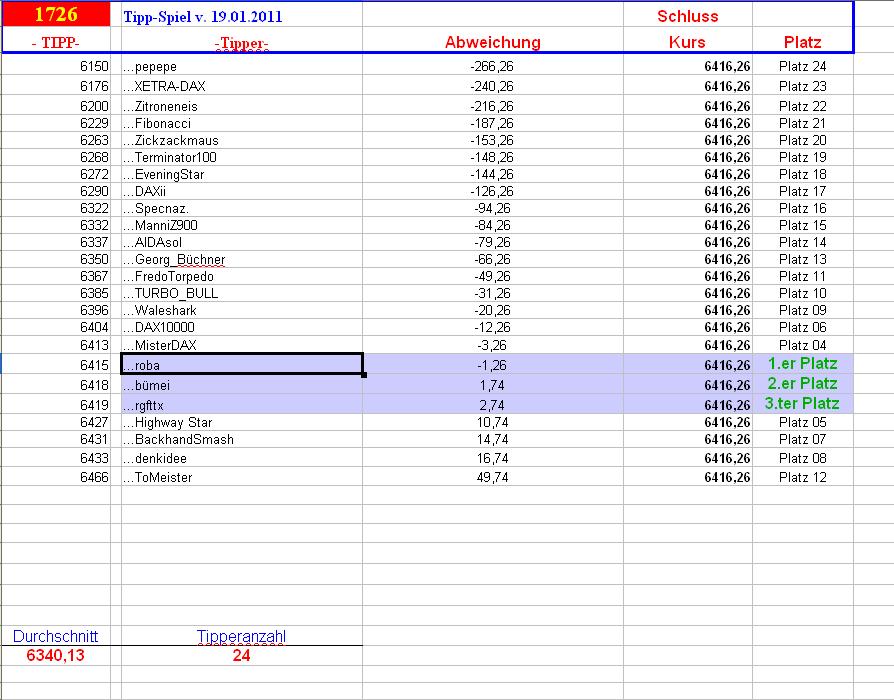Click the cell ...FredoTorpedo
Viewport: 894px width, 700px height.
click(242, 276)
